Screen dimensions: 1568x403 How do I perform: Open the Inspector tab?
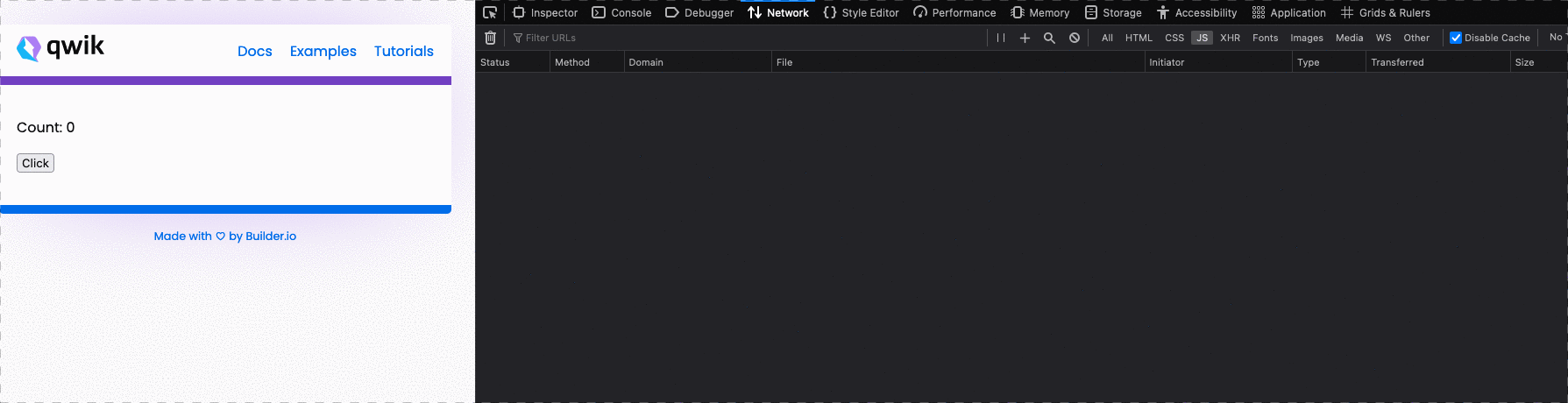point(545,12)
